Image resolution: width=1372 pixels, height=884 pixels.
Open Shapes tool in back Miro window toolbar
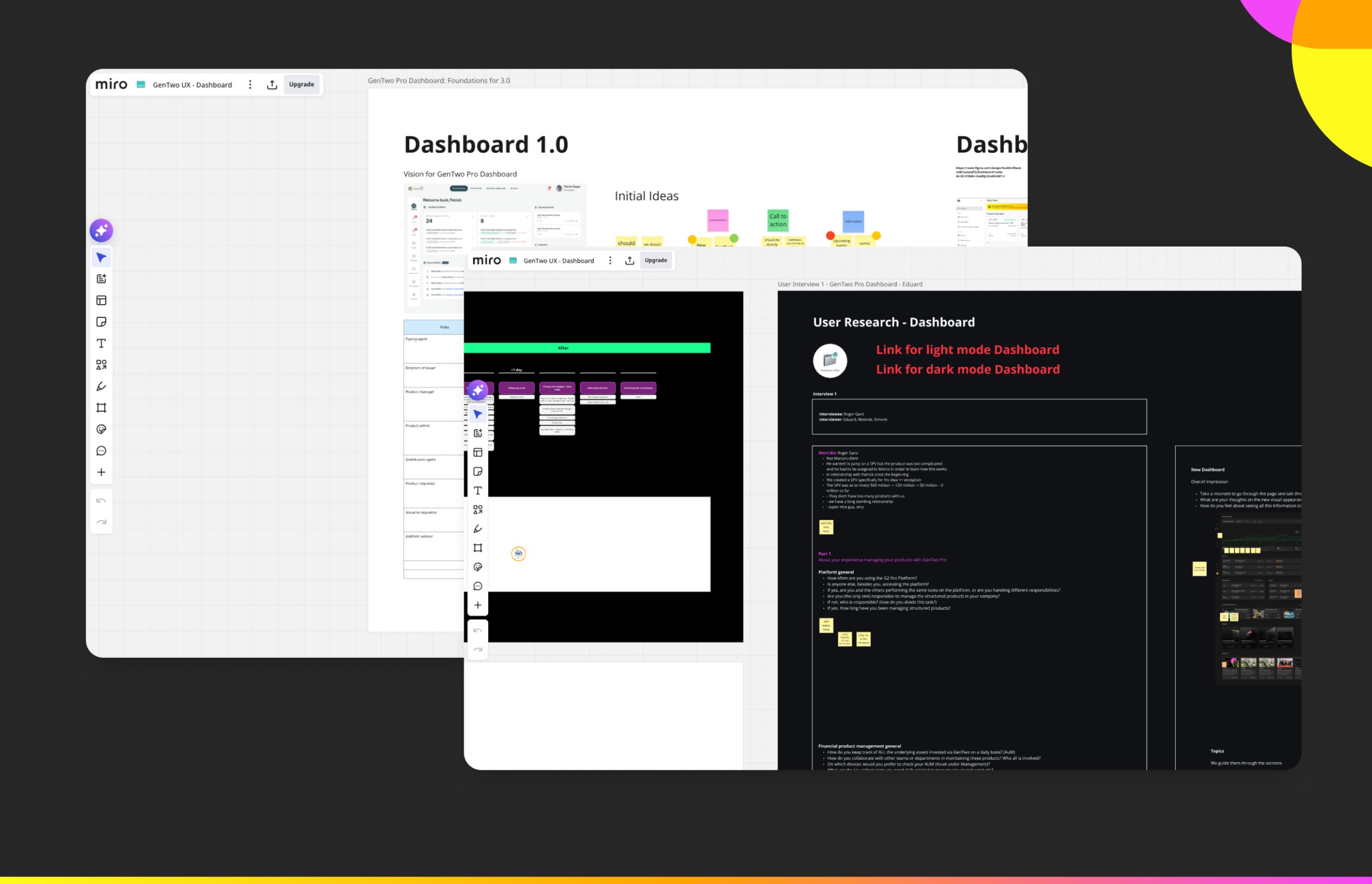(x=101, y=365)
